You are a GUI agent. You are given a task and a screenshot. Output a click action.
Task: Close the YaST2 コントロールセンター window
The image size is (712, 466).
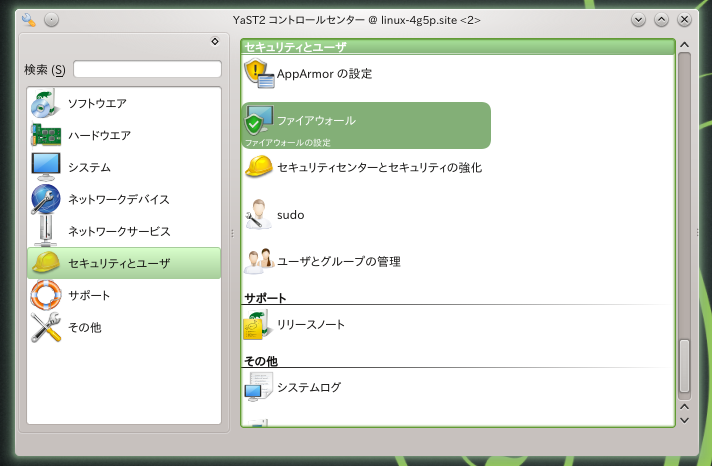[x=684, y=20]
